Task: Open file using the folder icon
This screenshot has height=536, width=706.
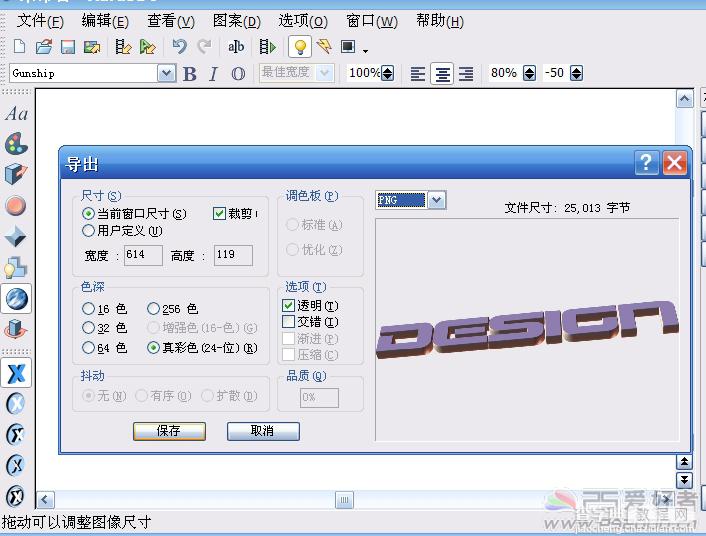Action: pos(44,46)
